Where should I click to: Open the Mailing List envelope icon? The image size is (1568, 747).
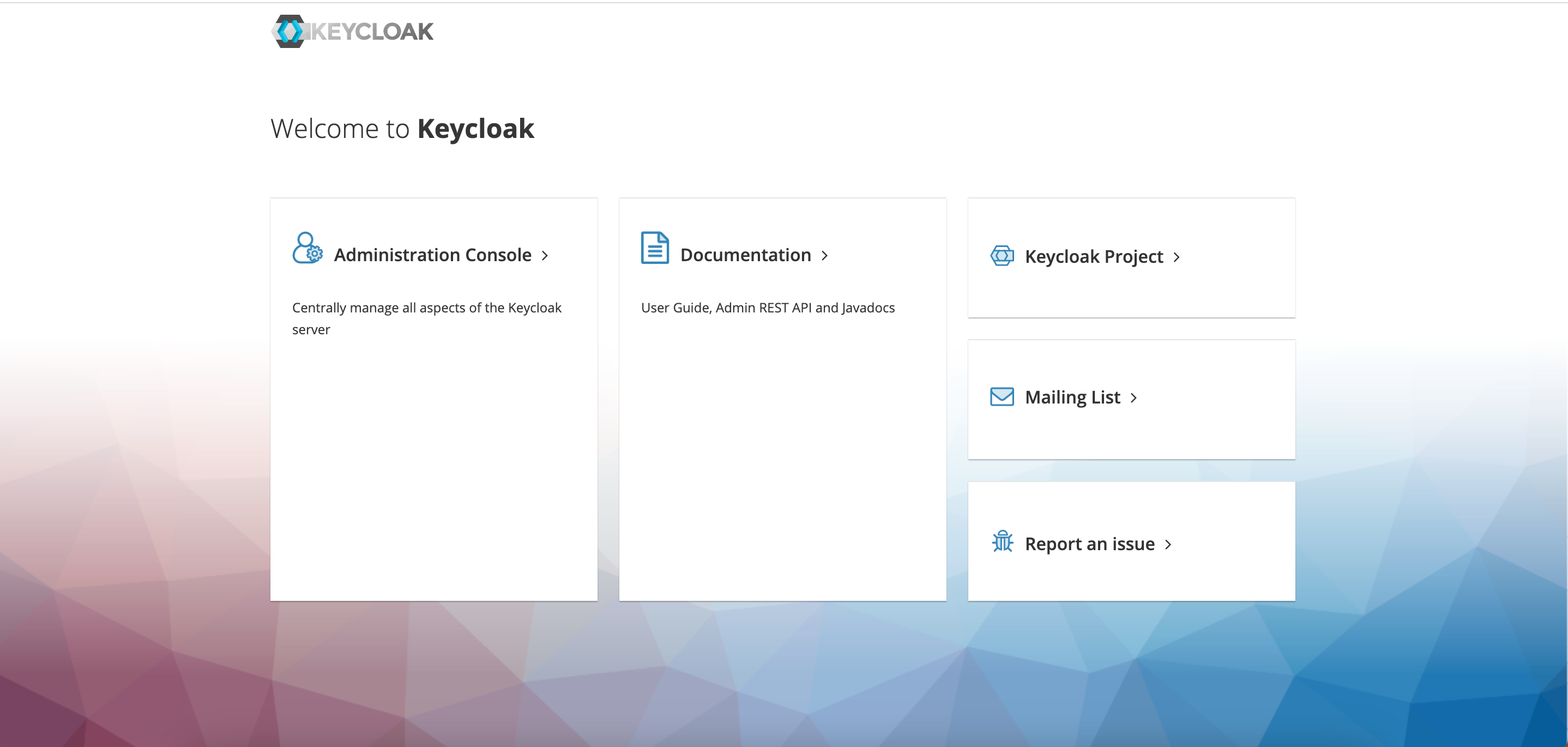point(1002,397)
